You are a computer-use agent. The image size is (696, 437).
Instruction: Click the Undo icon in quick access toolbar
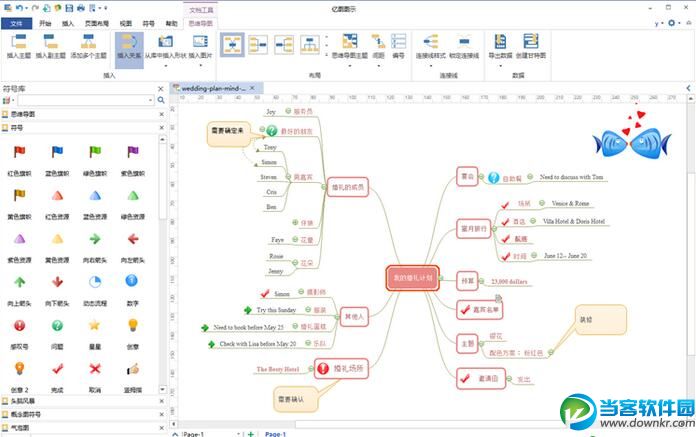pos(19,8)
